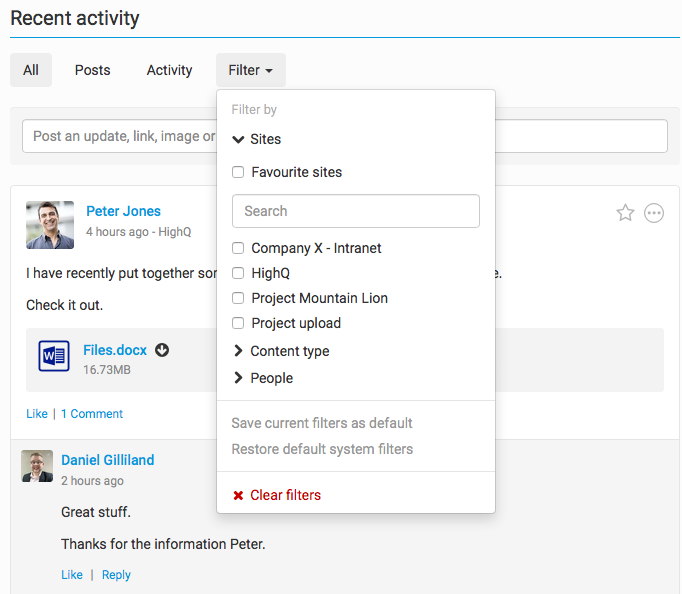
Task: Open Peter Jones's profile photo
Action: [50, 225]
